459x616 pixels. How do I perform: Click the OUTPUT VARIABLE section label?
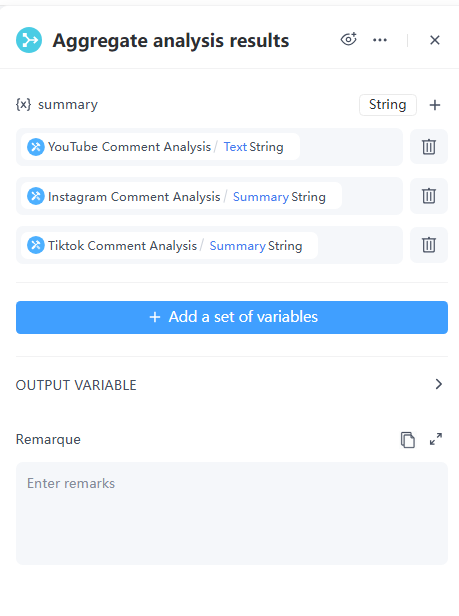76,385
